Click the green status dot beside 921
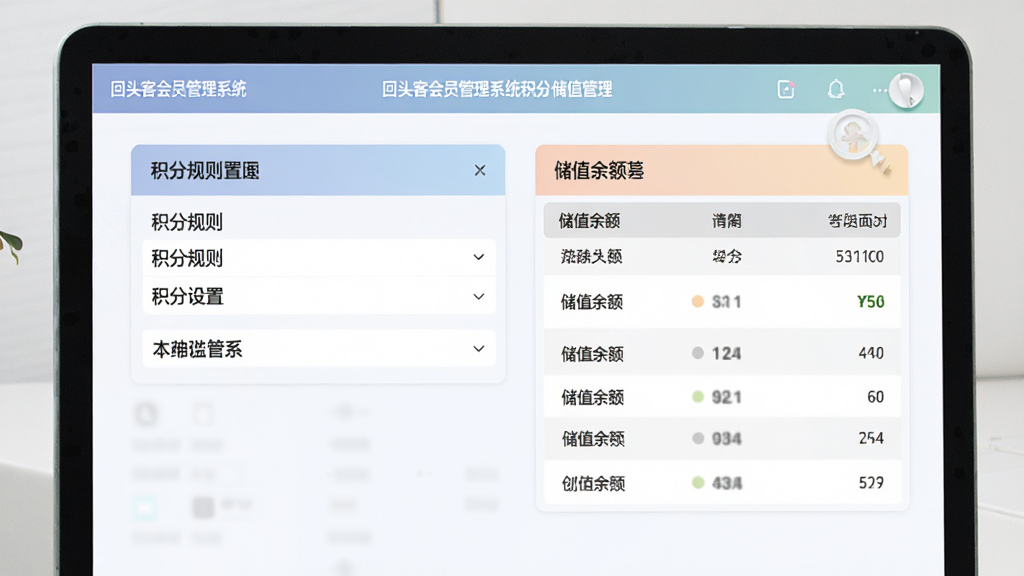This screenshot has width=1024, height=576. [697, 396]
